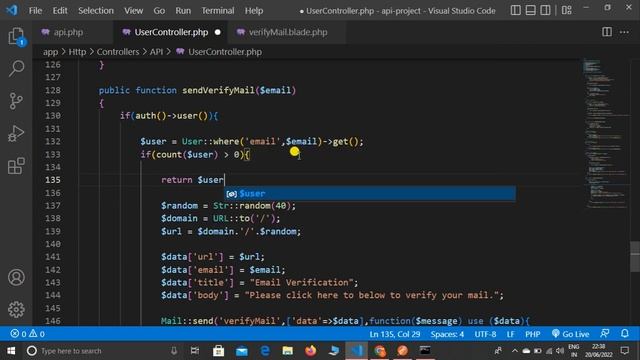Open Task View on the taskbar
The image size is (640, 360).
(x=195, y=351)
